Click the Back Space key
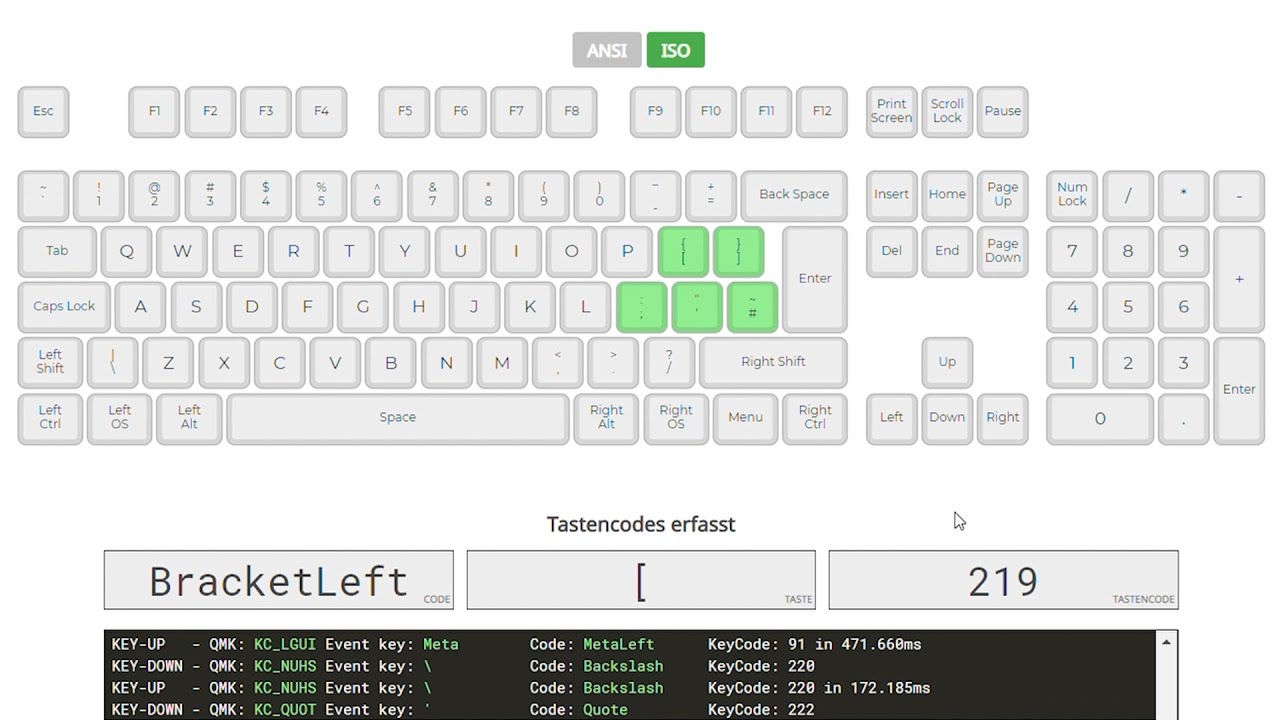1280x720 pixels. [x=794, y=195]
